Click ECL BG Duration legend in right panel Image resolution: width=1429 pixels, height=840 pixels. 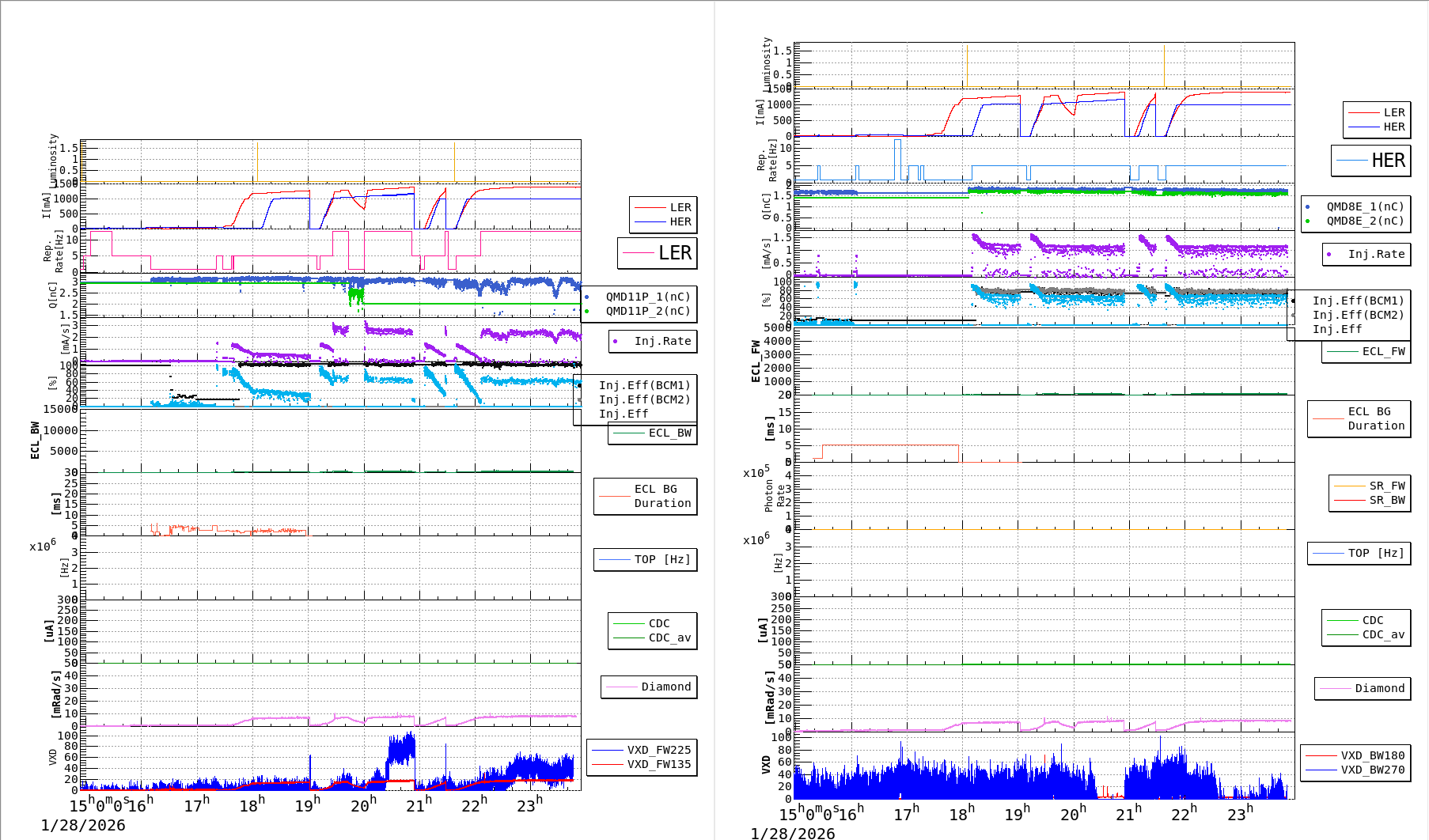[1376, 418]
